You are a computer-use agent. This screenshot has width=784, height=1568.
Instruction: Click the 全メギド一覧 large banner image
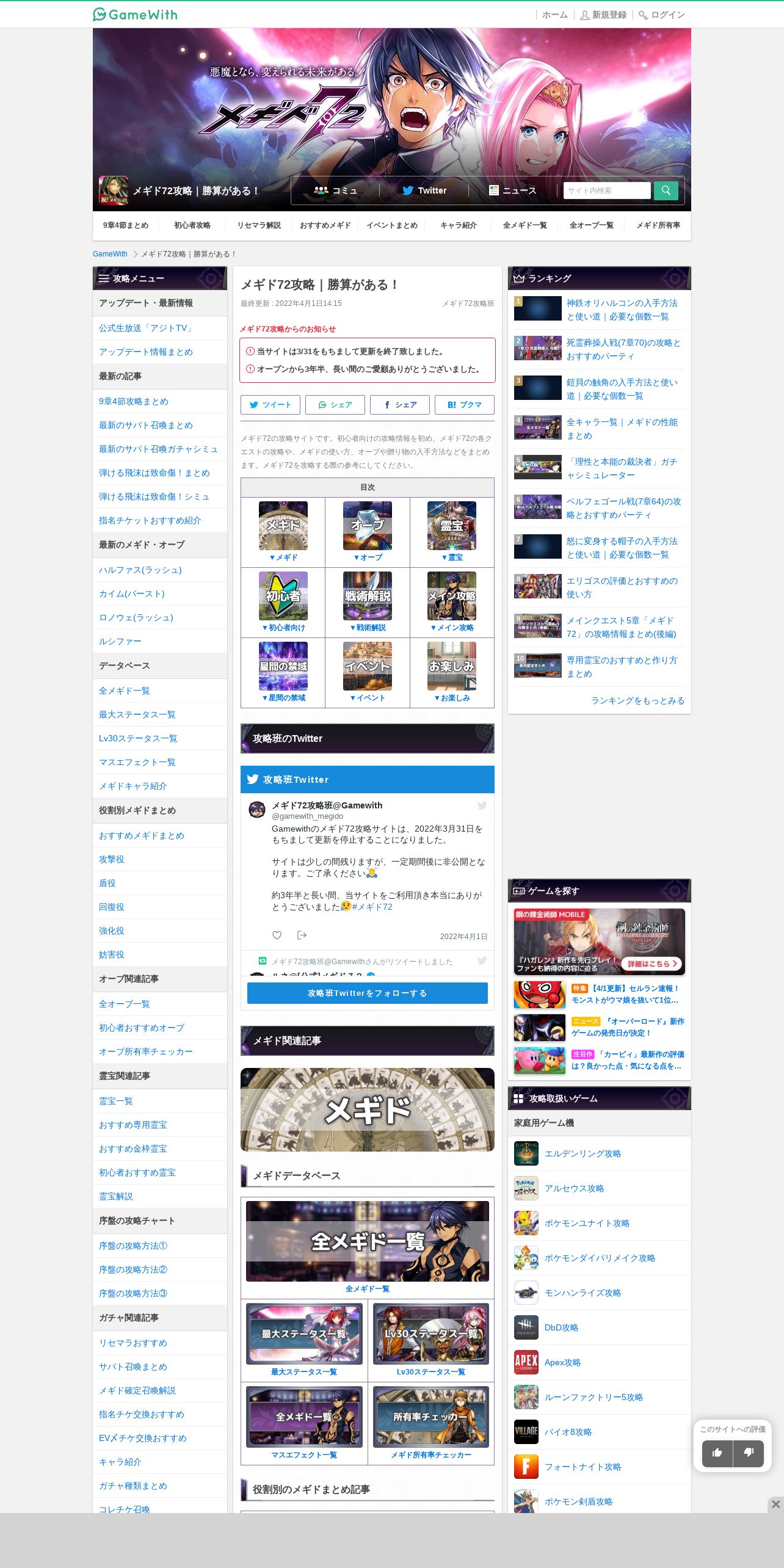click(368, 1241)
